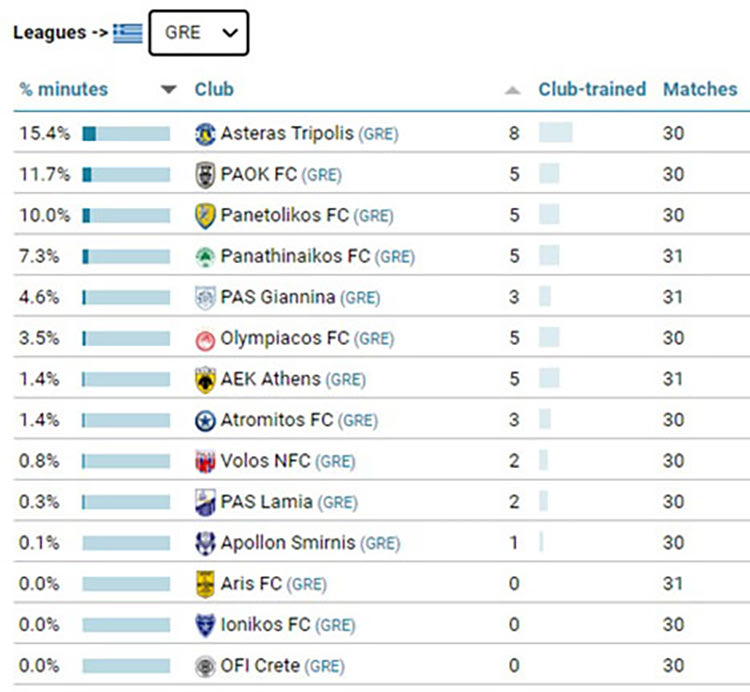750x692 pixels.
Task: Click the AEK Athens eagle crest icon
Action: click(205, 379)
